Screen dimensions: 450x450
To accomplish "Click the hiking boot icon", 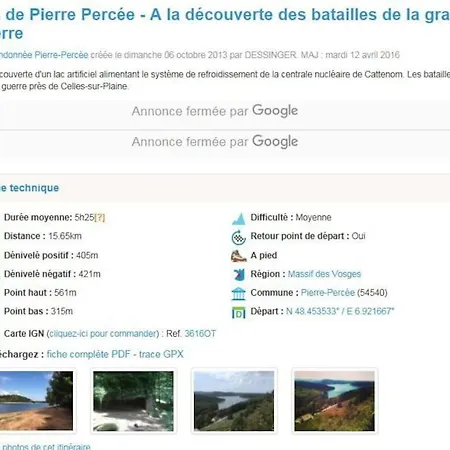I will (x=239, y=256).
